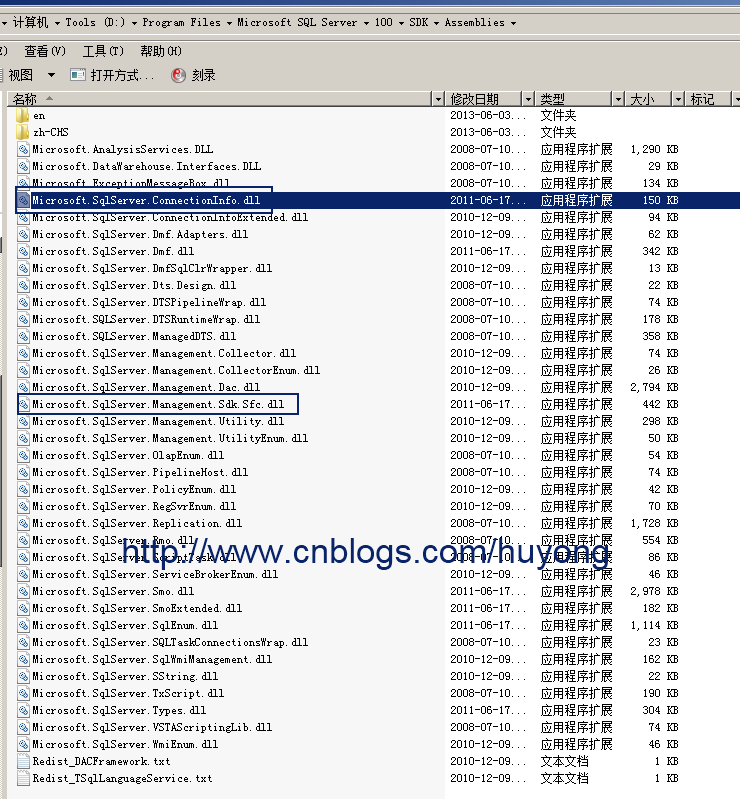Click the Microsoft.SqlServer.ConnectionInfo.dll file icon
This screenshot has width=740, height=799.
[23, 200]
